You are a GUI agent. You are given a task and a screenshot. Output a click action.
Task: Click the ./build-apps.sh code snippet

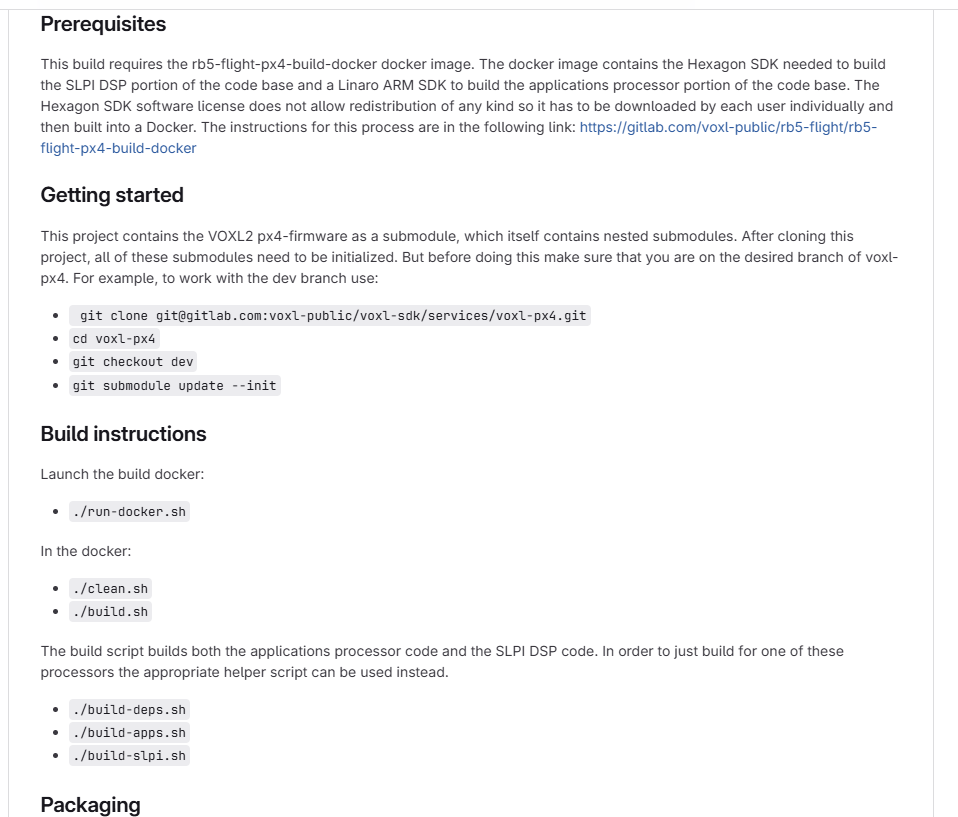point(129,732)
